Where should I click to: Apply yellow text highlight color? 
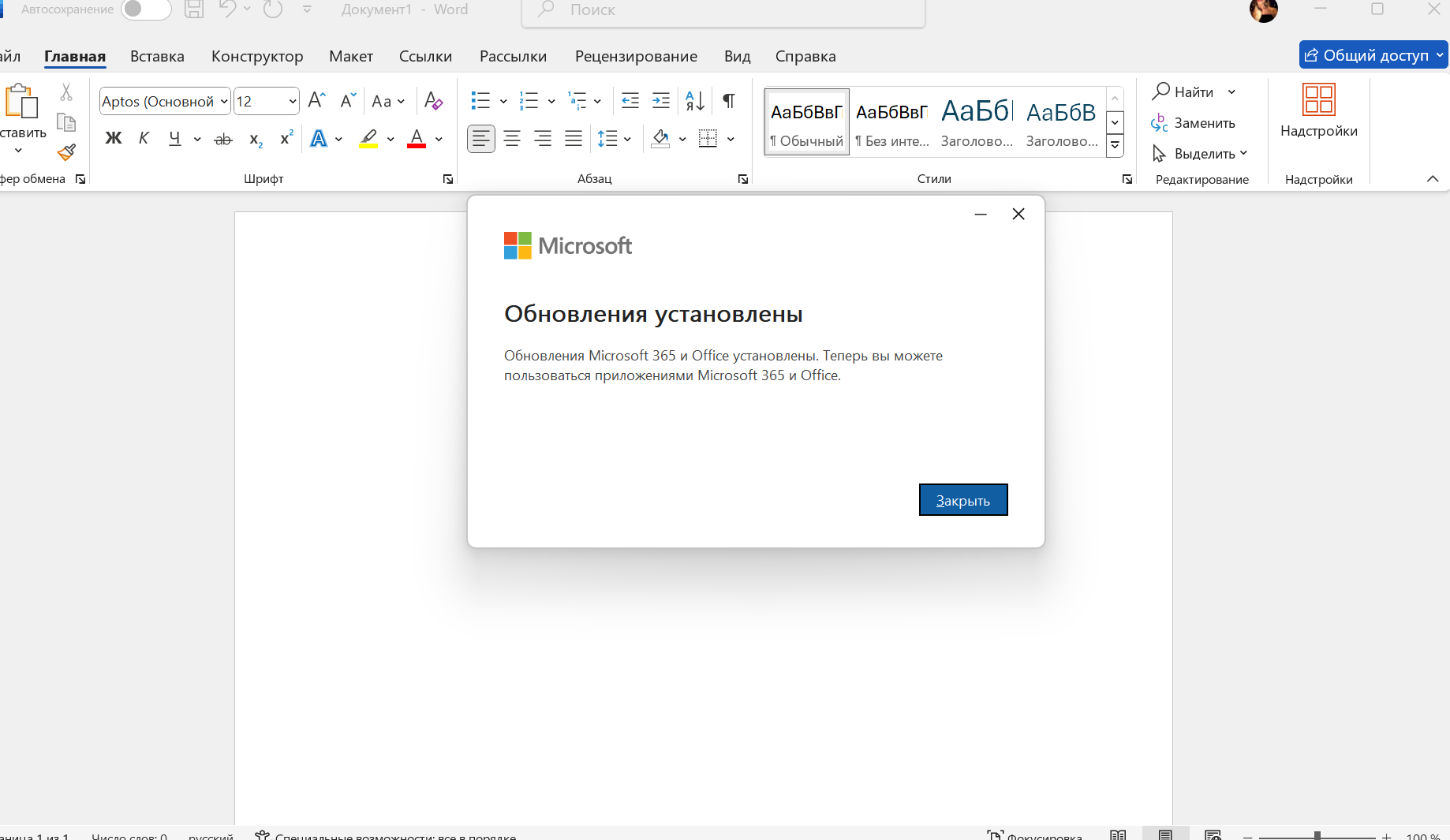point(368,139)
